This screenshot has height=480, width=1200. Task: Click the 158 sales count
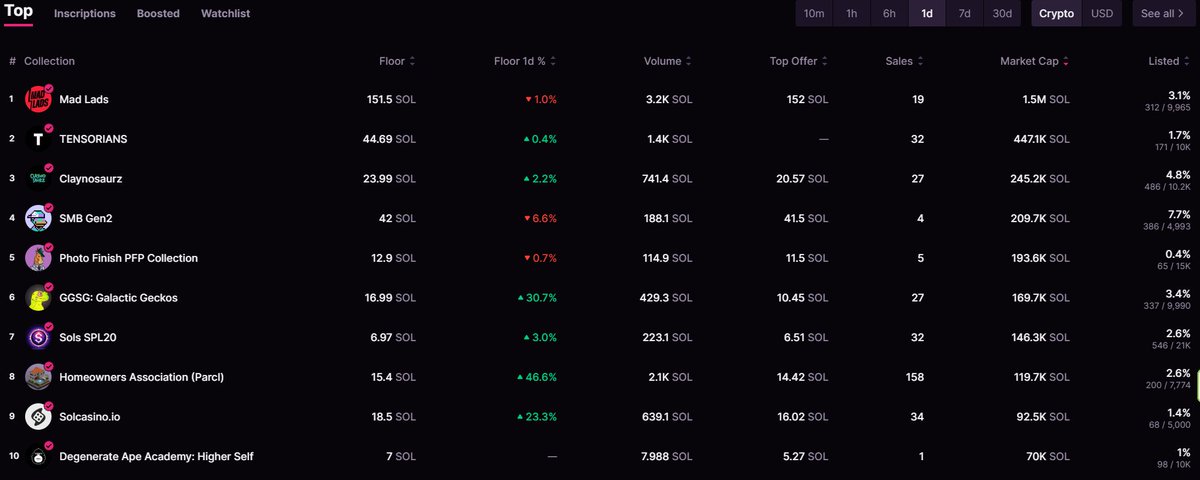click(x=914, y=377)
